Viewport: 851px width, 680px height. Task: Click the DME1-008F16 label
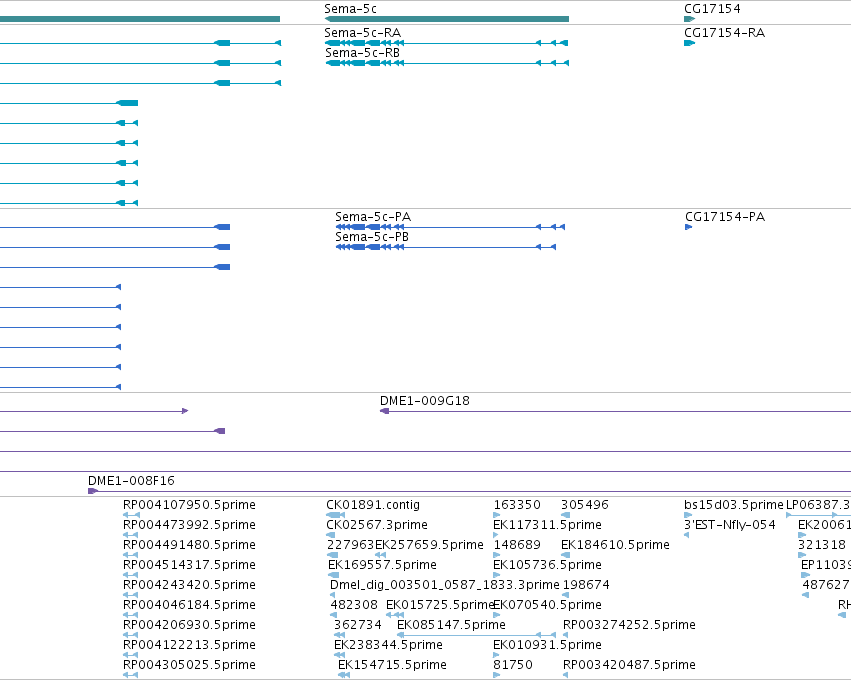131,480
